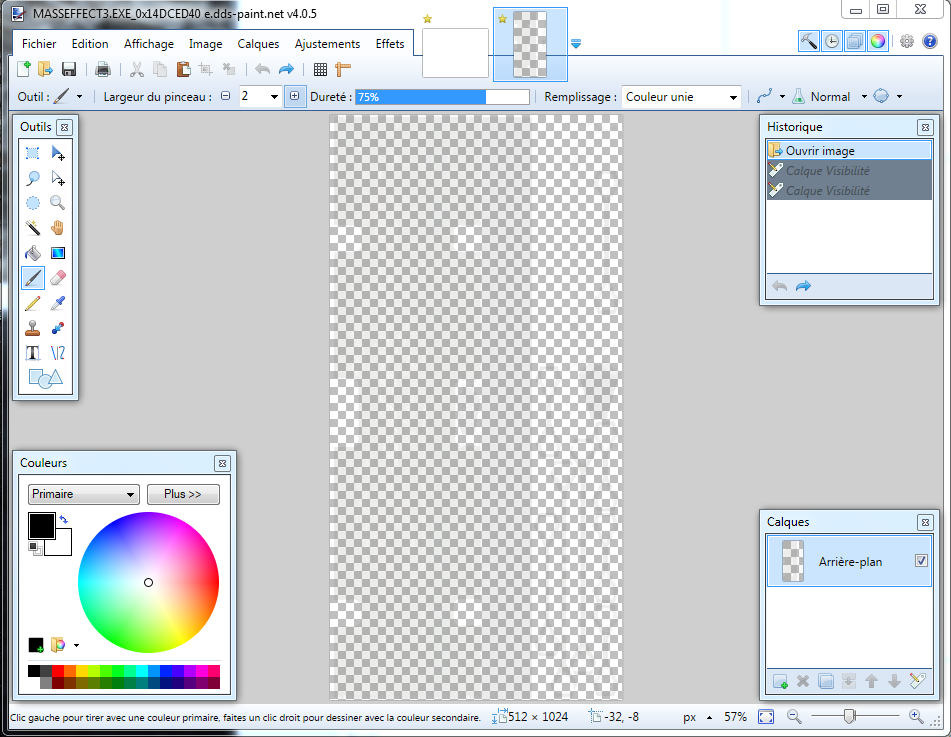Select the Rectangle Select tool
This screenshot has height=737, width=951.
click(33, 153)
